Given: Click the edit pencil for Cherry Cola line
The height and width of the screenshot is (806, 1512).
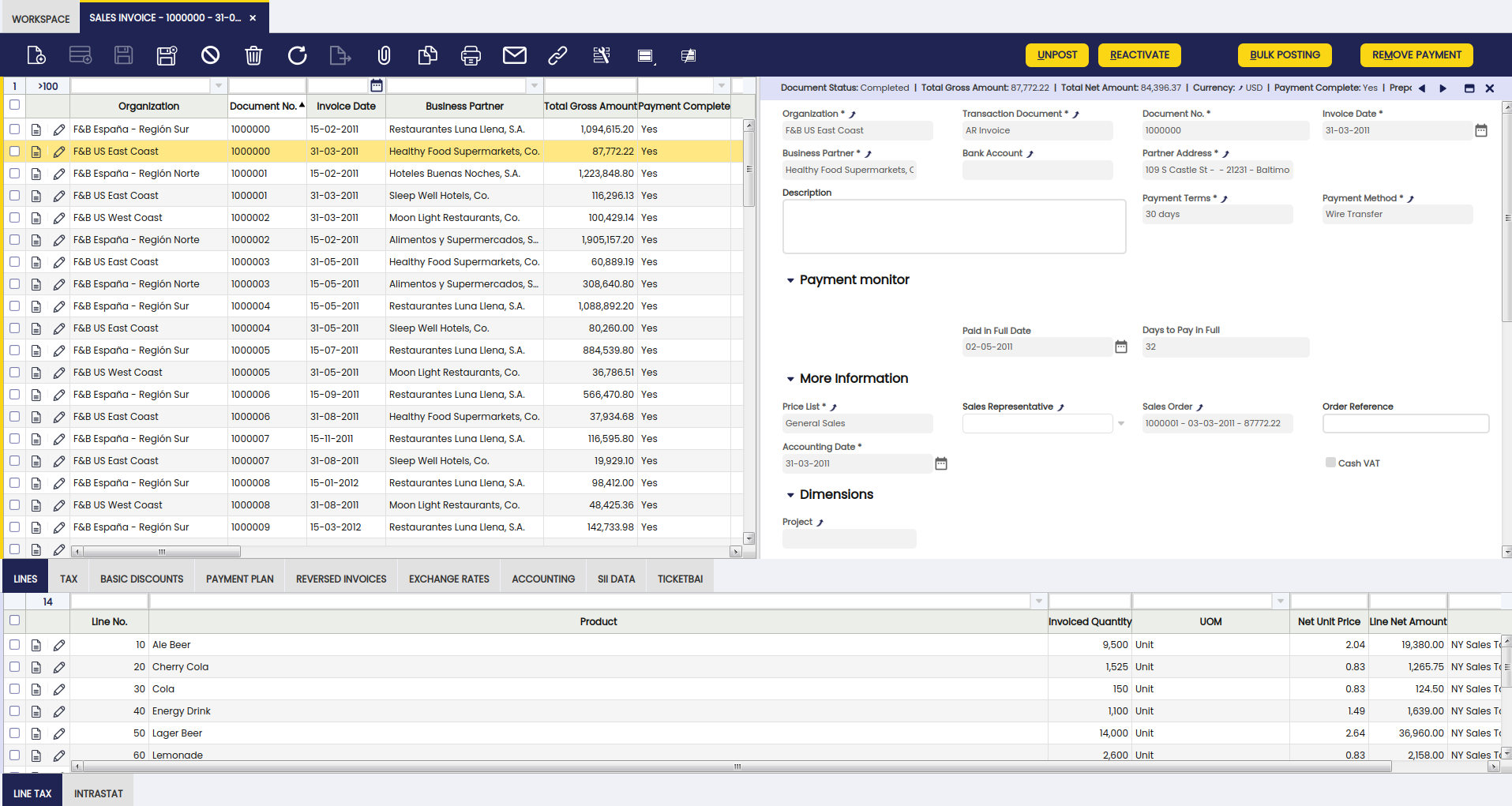Looking at the screenshot, I should (x=59, y=667).
